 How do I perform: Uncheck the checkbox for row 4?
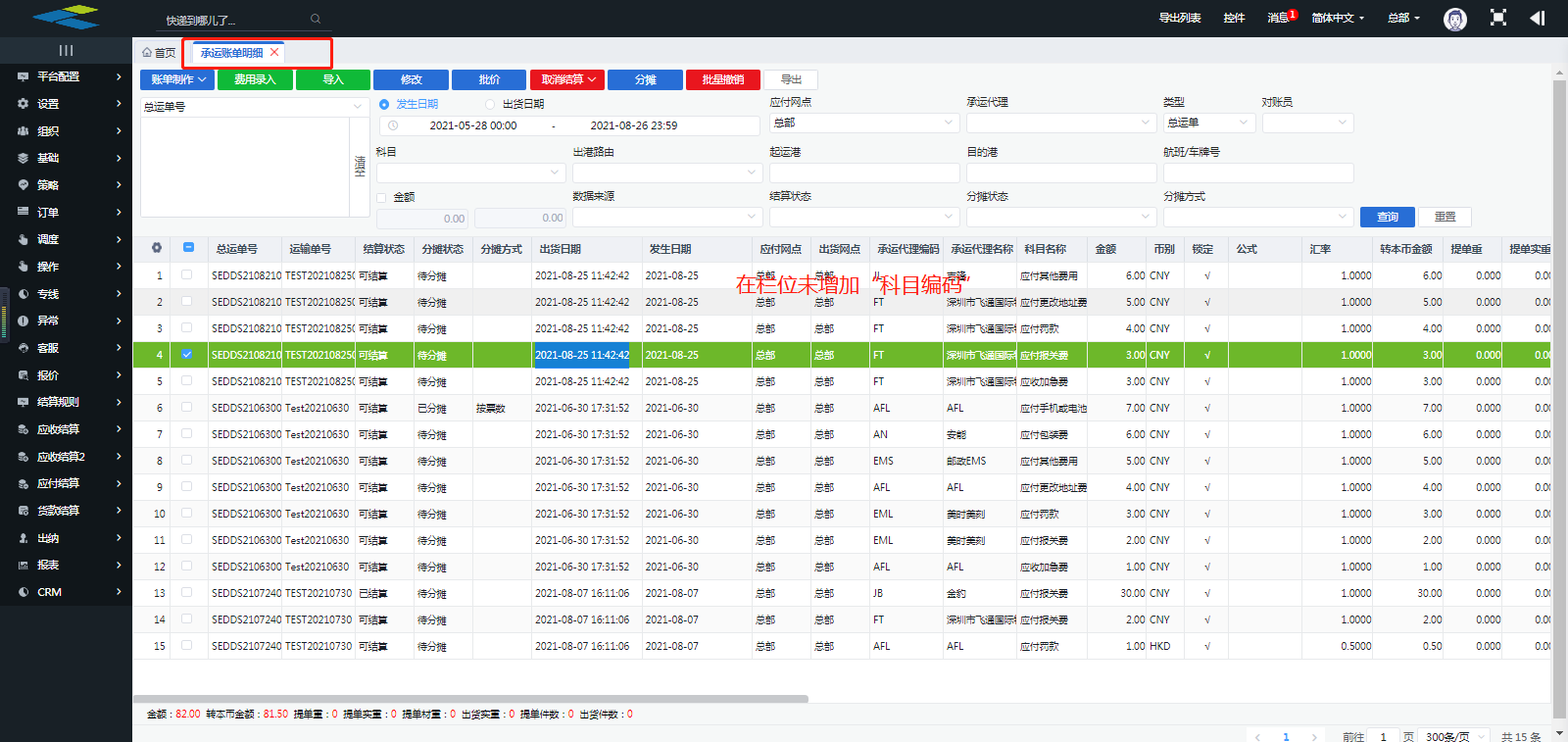[186, 355]
